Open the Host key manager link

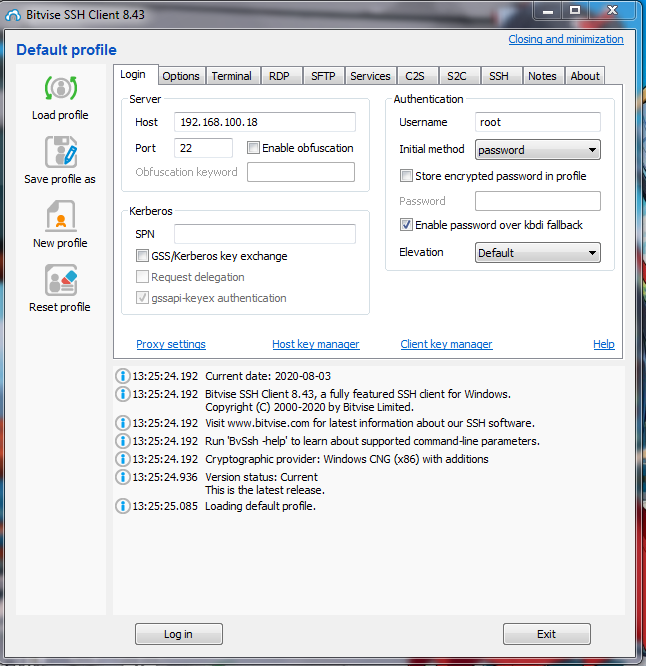316,344
